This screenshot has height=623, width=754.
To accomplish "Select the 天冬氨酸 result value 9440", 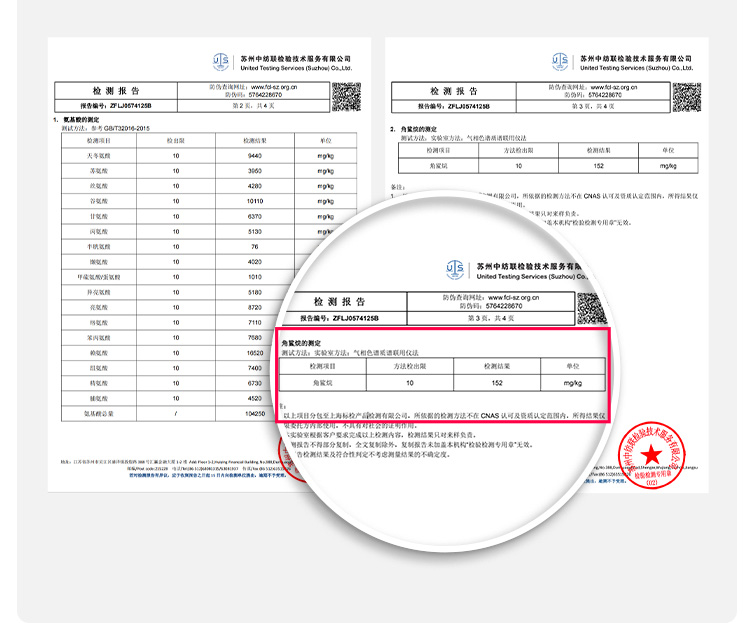I will click(255, 156).
